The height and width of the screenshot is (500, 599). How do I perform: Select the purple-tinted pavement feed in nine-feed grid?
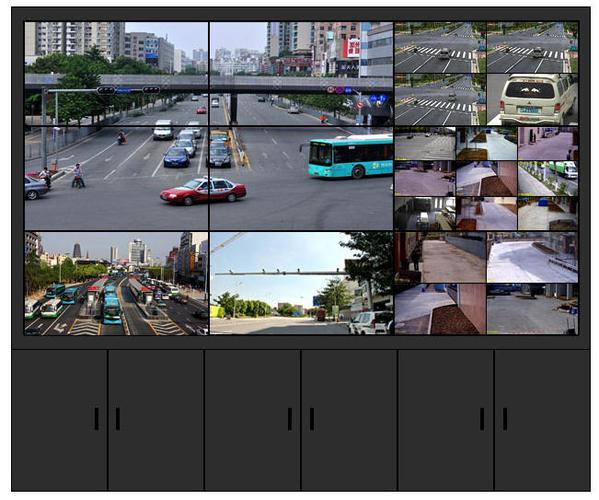(x=548, y=144)
